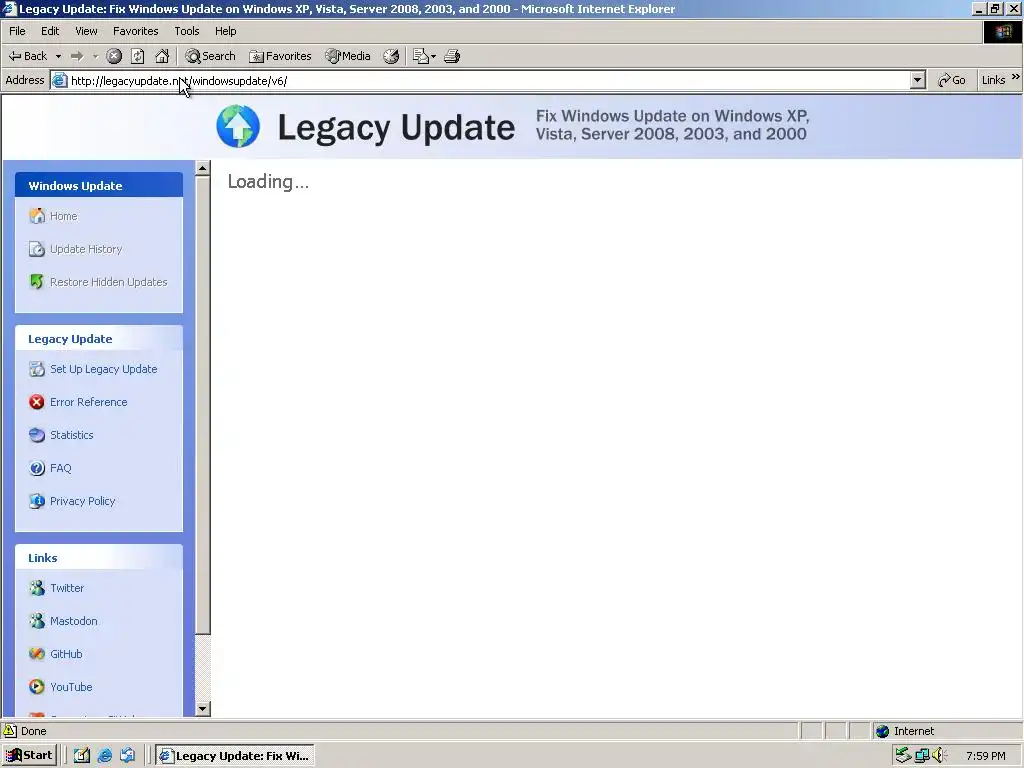
Task: Click the Privacy Policy info icon
Action: [x=37, y=501]
